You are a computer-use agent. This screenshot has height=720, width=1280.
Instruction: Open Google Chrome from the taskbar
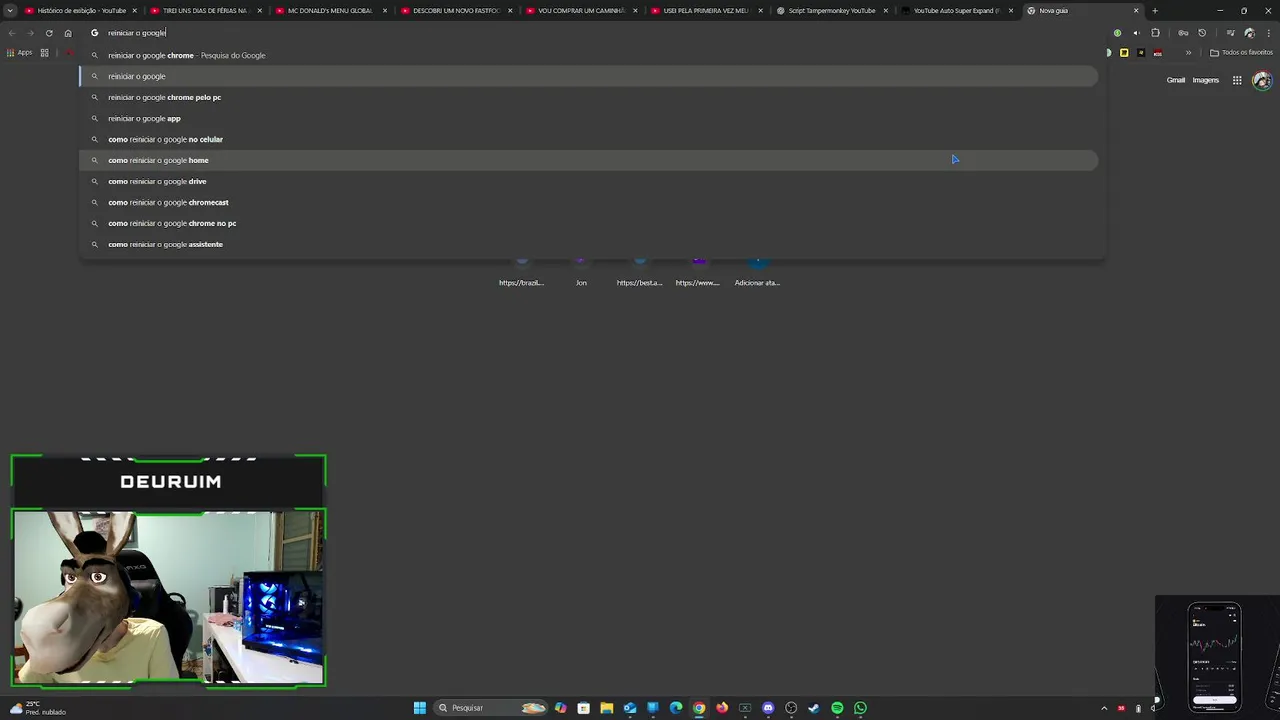(699, 708)
